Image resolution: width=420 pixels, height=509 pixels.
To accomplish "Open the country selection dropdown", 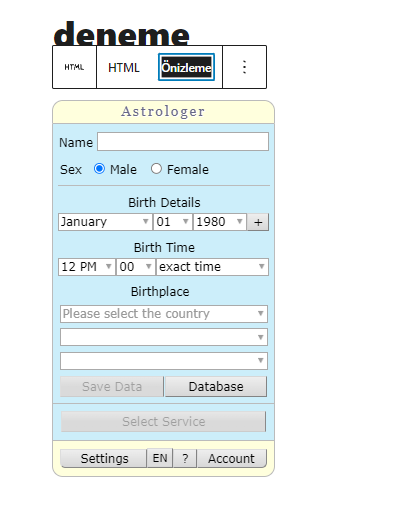I will [164, 314].
